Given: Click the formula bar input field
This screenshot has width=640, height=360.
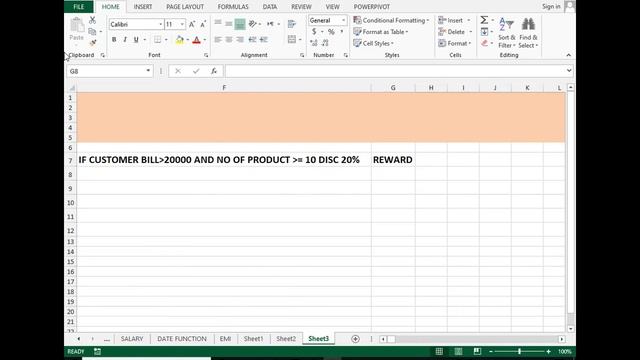Looking at the screenshot, I should [x=394, y=71].
